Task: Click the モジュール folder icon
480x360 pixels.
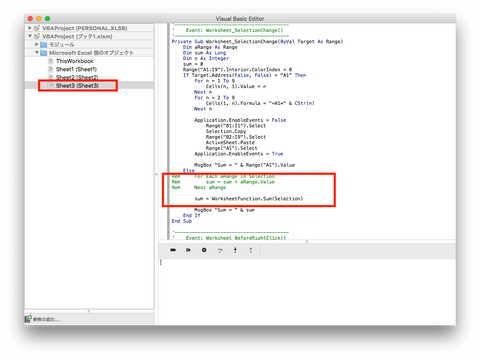Action: tap(44, 44)
